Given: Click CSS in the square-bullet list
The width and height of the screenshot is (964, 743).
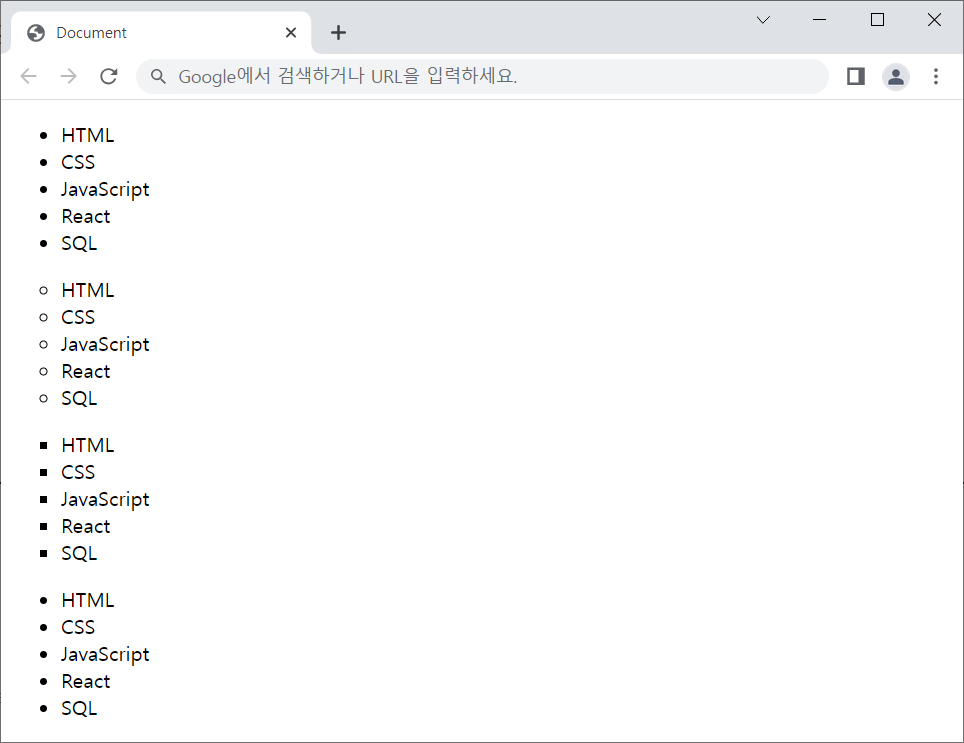Looking at the screenshot, I should coord(78,472).
